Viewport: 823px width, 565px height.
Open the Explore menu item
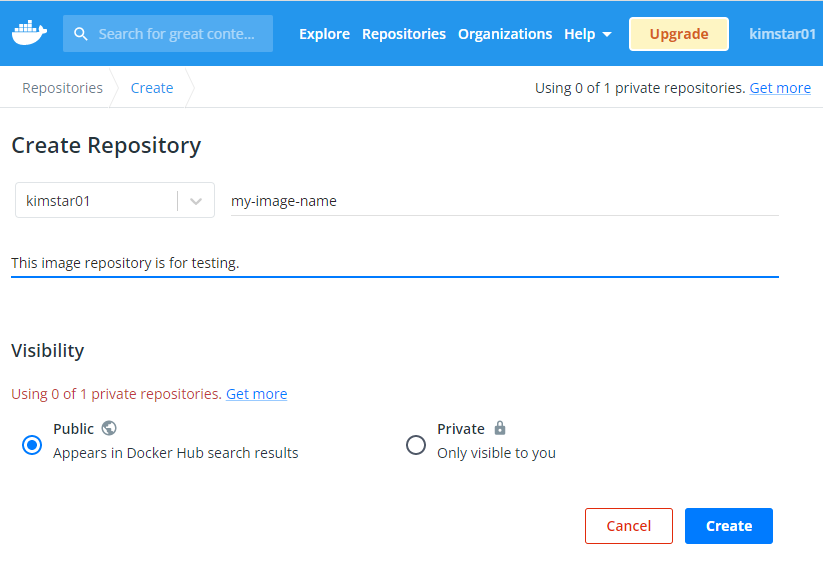point(324,34)
